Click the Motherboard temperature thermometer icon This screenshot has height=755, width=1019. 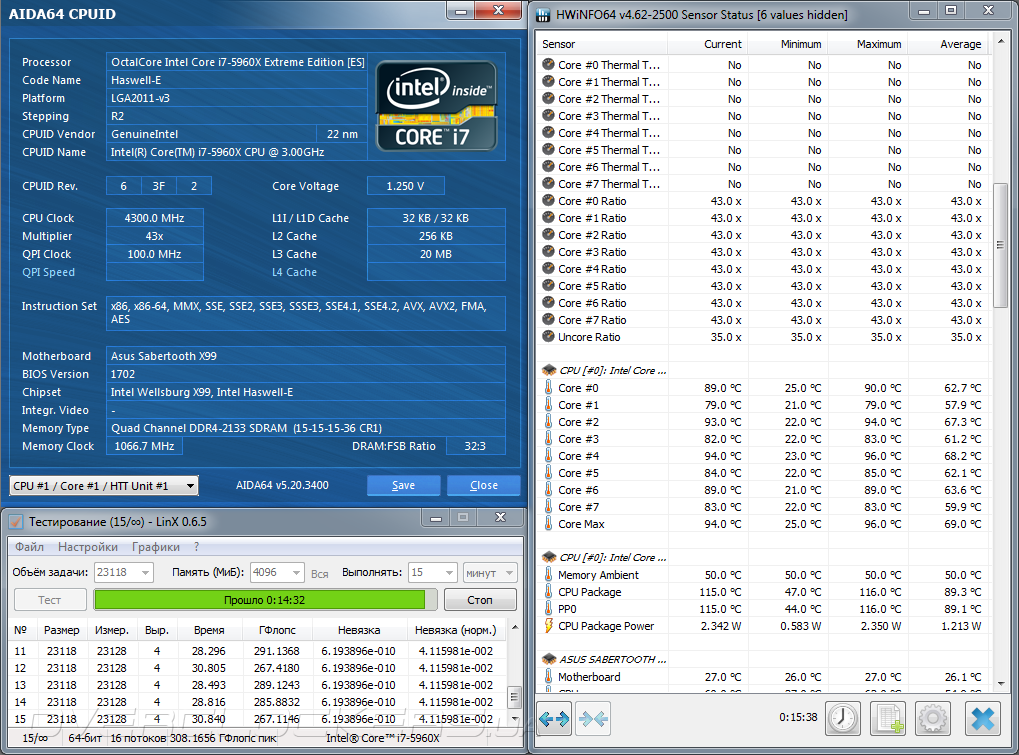(548, 676)
